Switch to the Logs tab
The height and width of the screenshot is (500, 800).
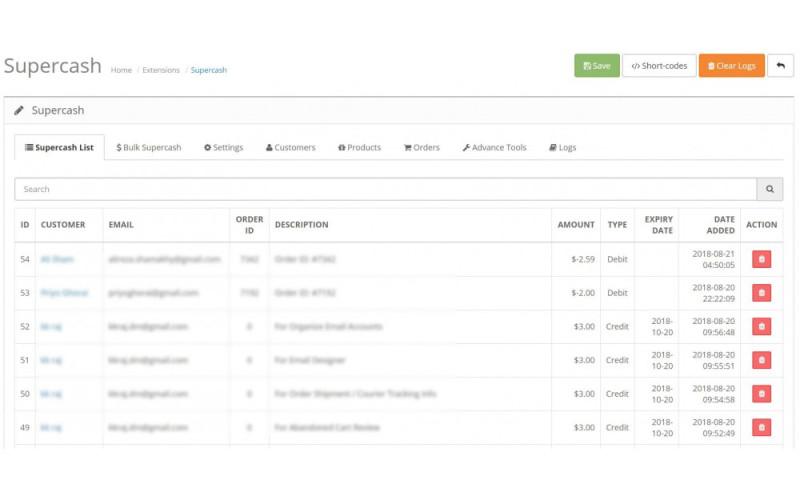pos(562,147)
